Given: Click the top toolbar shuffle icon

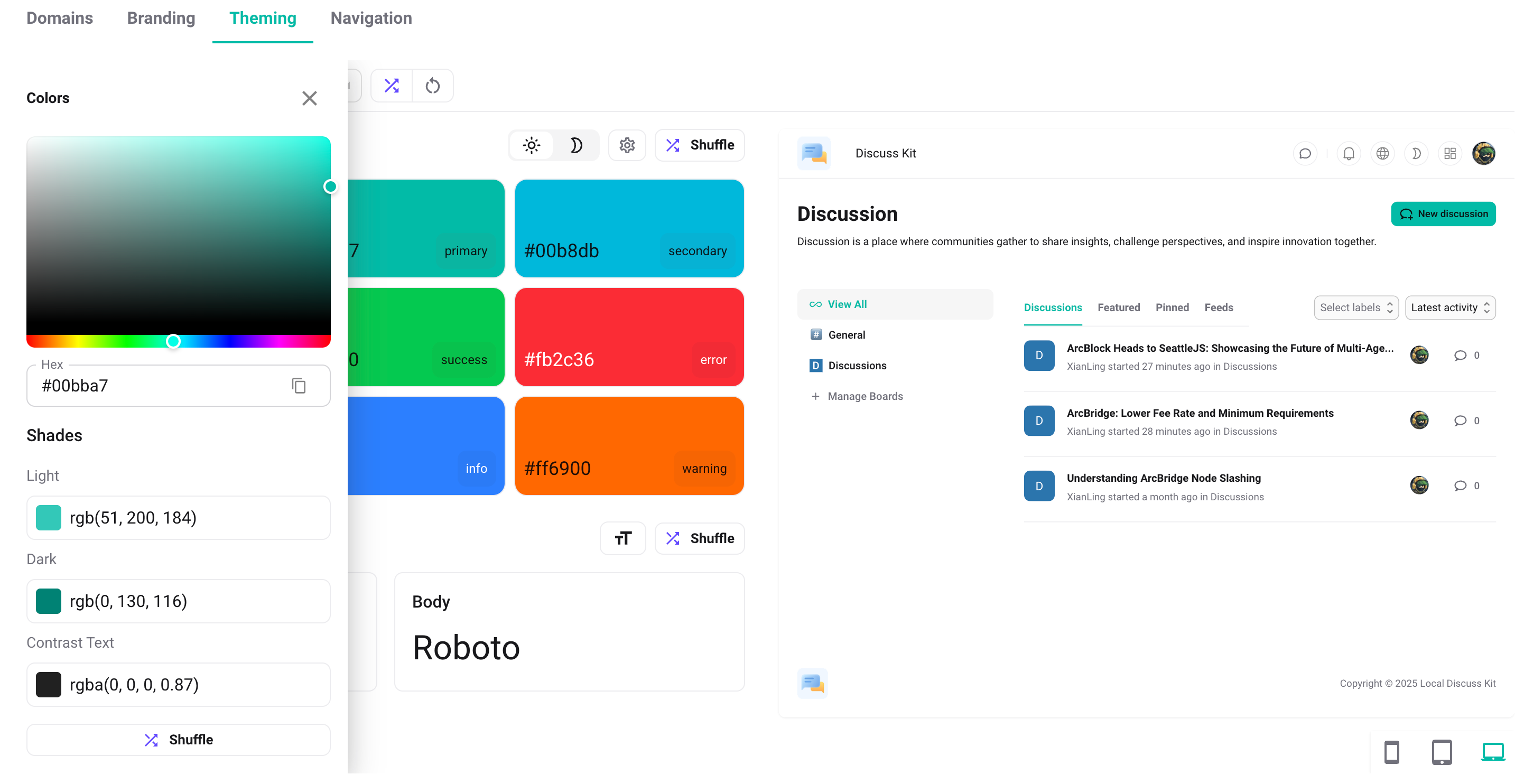Looking at the screenshot, I should [x=392, y=86].
